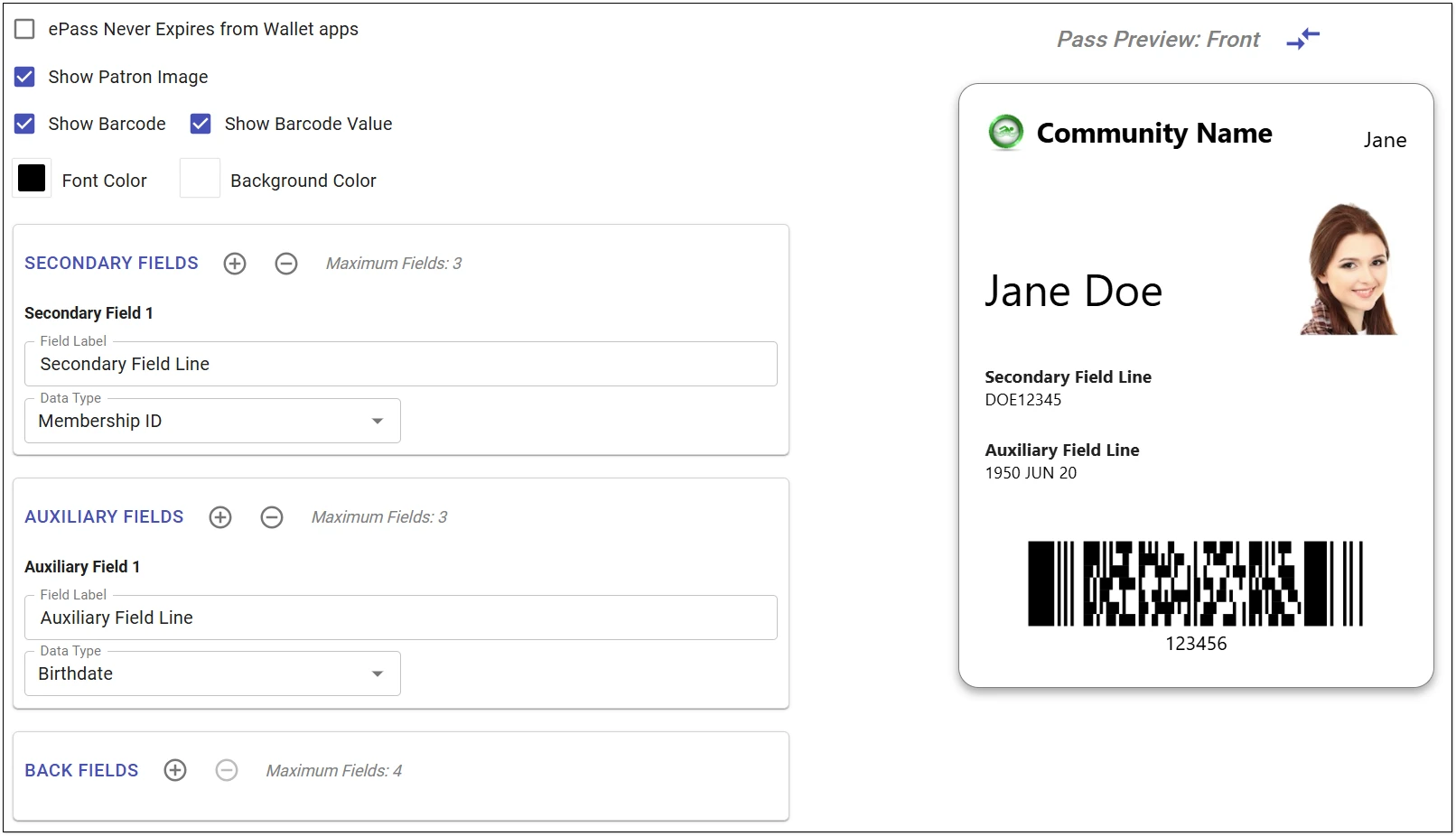Open the Background Color swatch
This screenshot has height=836, width=1456.
tap(200, 179)
